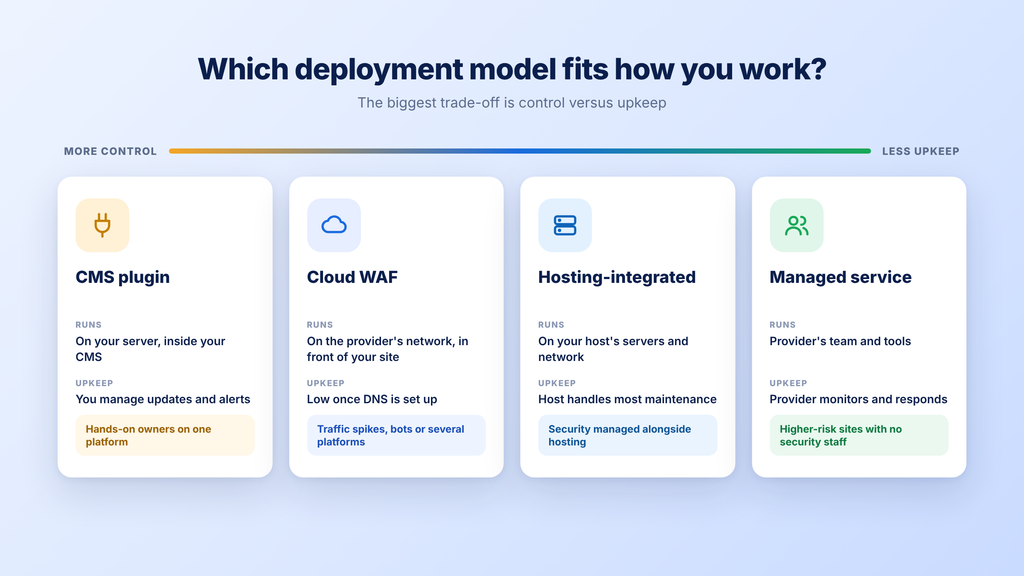Click 'On your server, inside your CMS' text
The image size is (1024, 576).
[x=150, y=349]
